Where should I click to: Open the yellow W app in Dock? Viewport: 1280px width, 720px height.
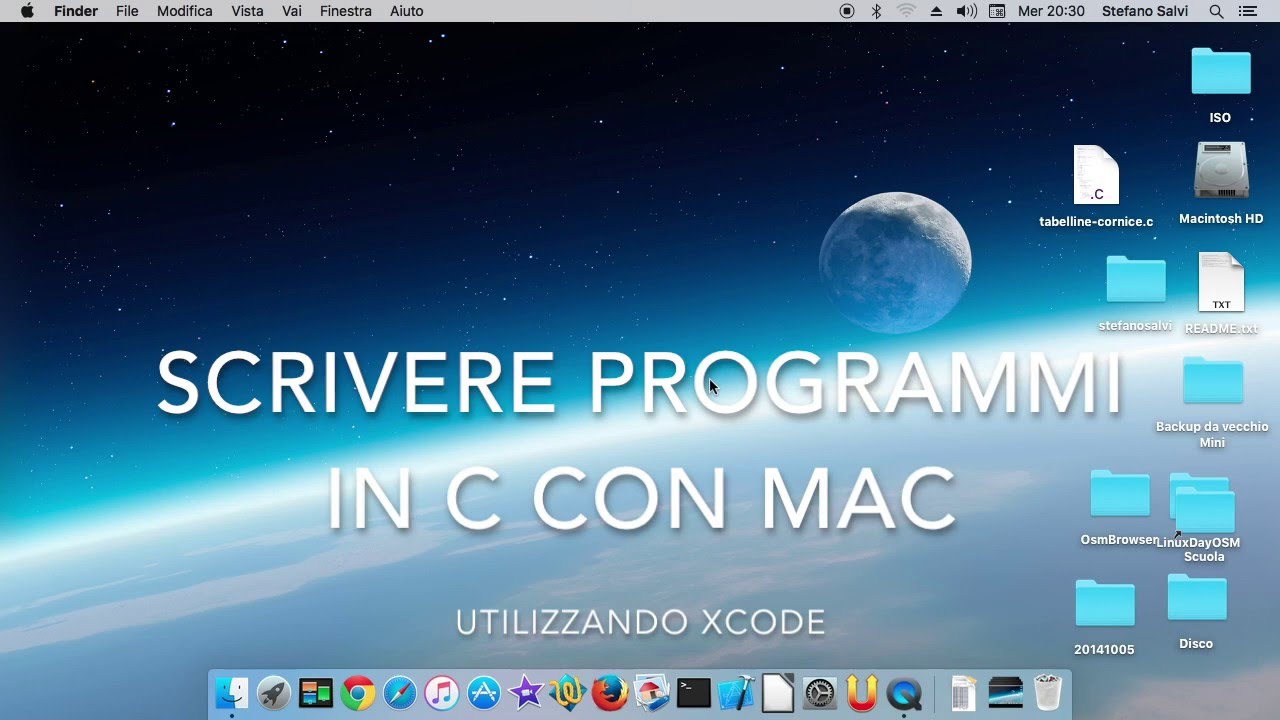click(x=567, y=692)
